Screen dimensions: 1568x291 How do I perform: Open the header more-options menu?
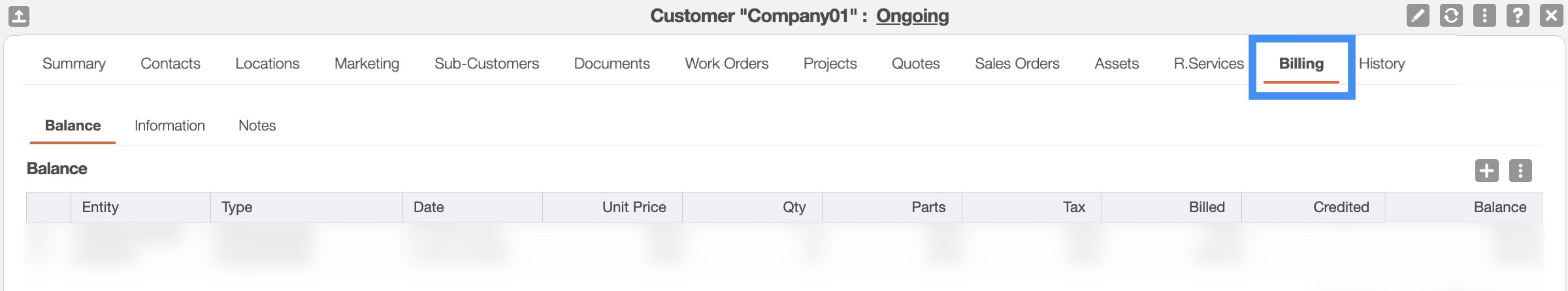[1484, 15]
